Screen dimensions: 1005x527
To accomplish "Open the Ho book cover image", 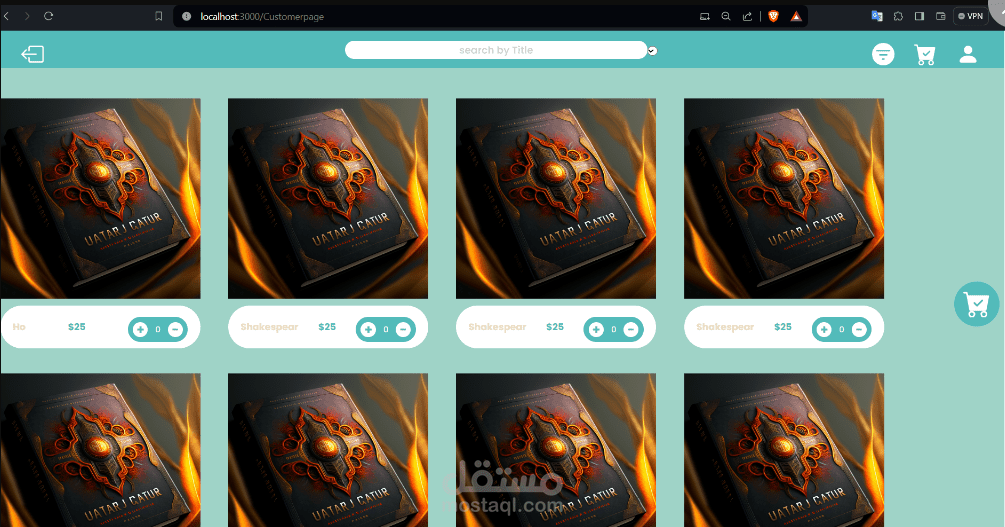I will (101, 199).
